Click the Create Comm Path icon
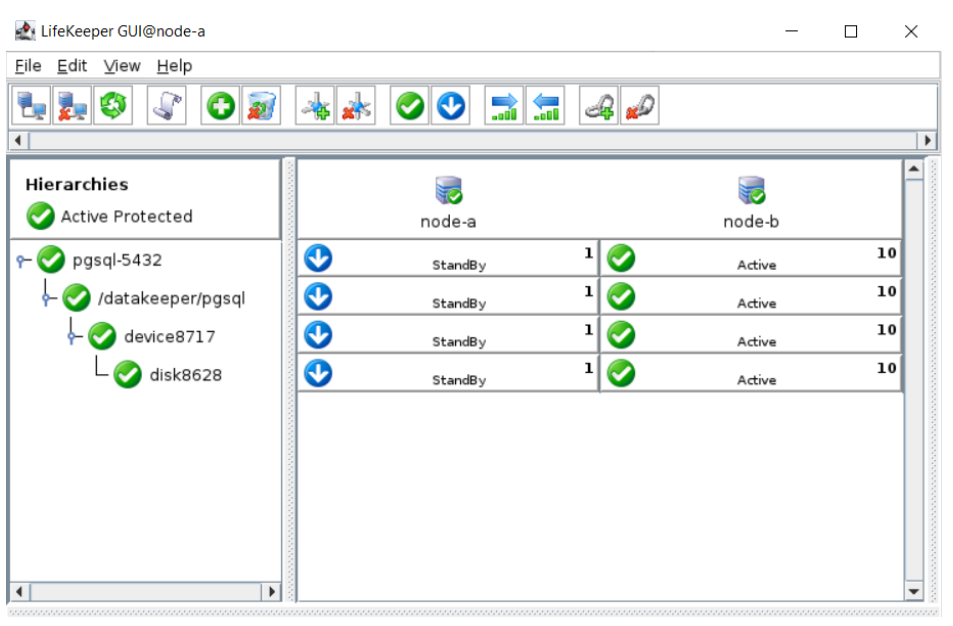Viewport: 953px width, 626px height. click(315, 106)
